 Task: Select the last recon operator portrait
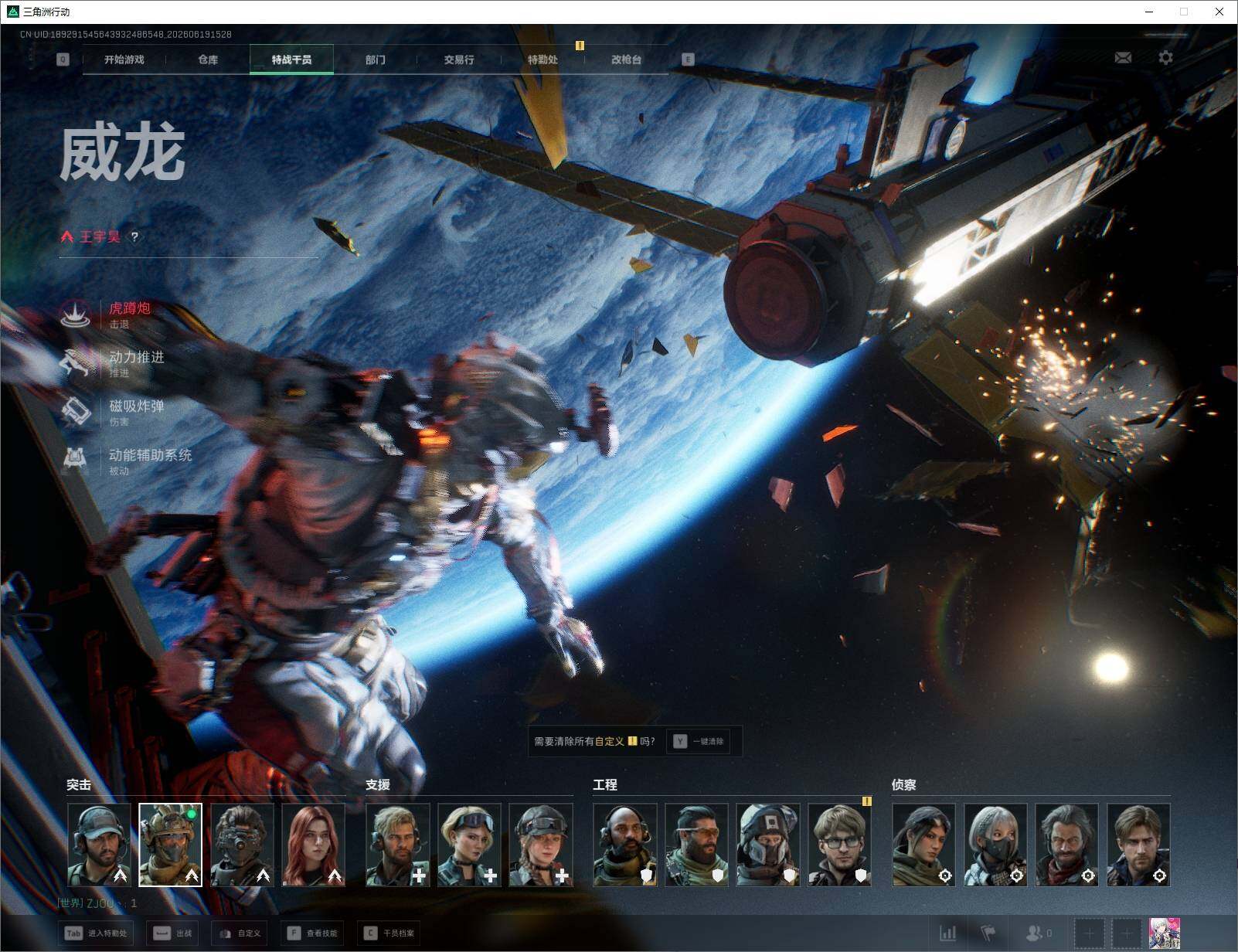click(x=1138, y=845)
